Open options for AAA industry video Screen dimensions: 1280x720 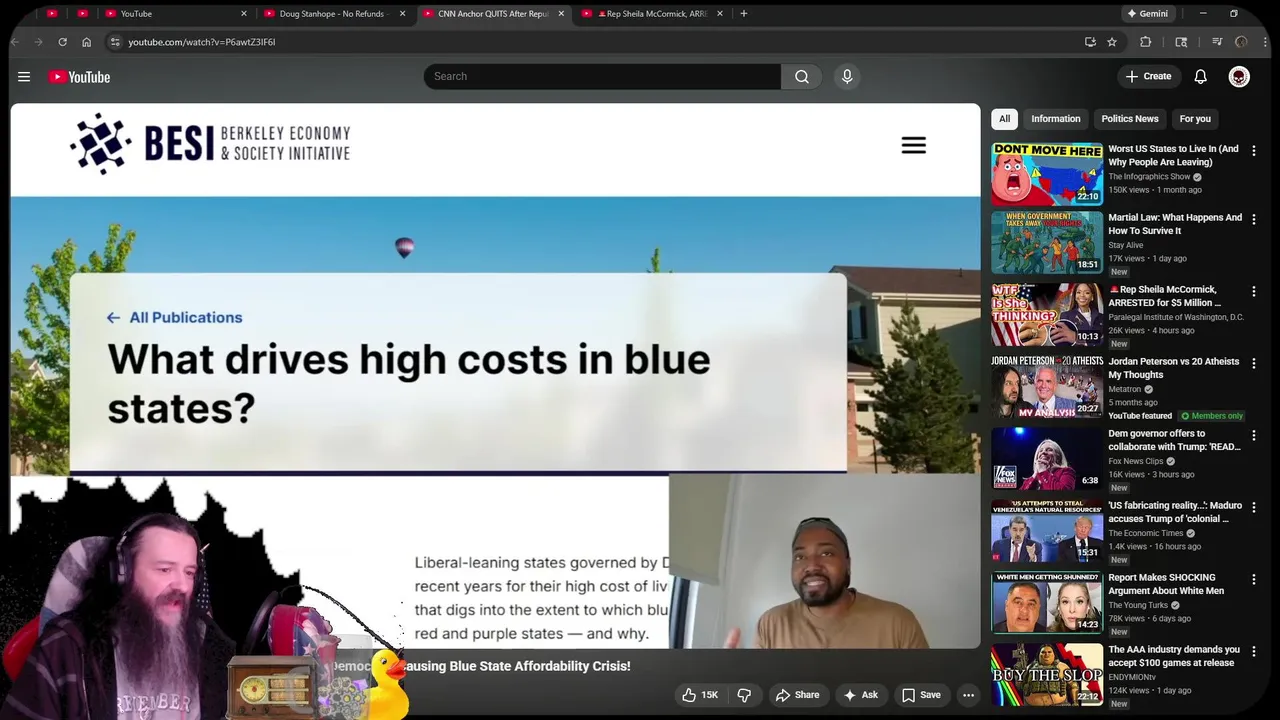(1254, 651)
